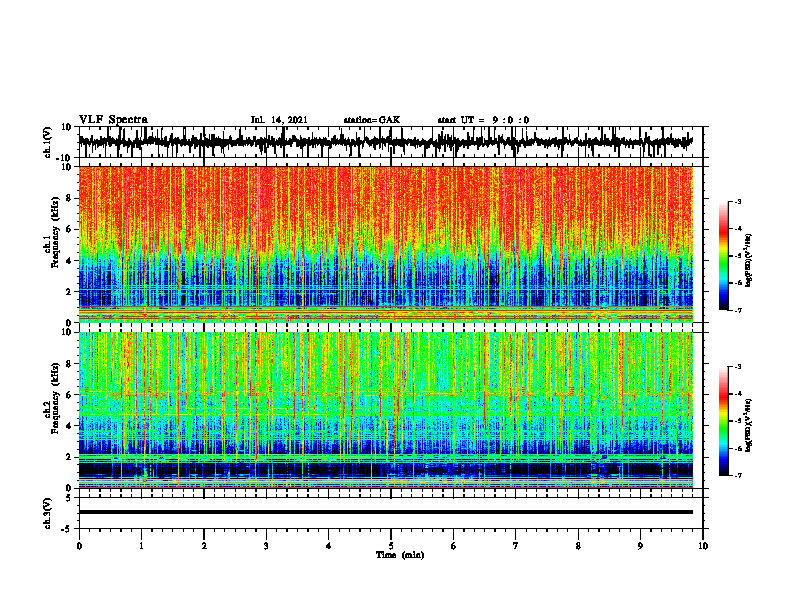Click the "8" kHz tick on the ch.2 spectrogram

click(x=69, y=364)
